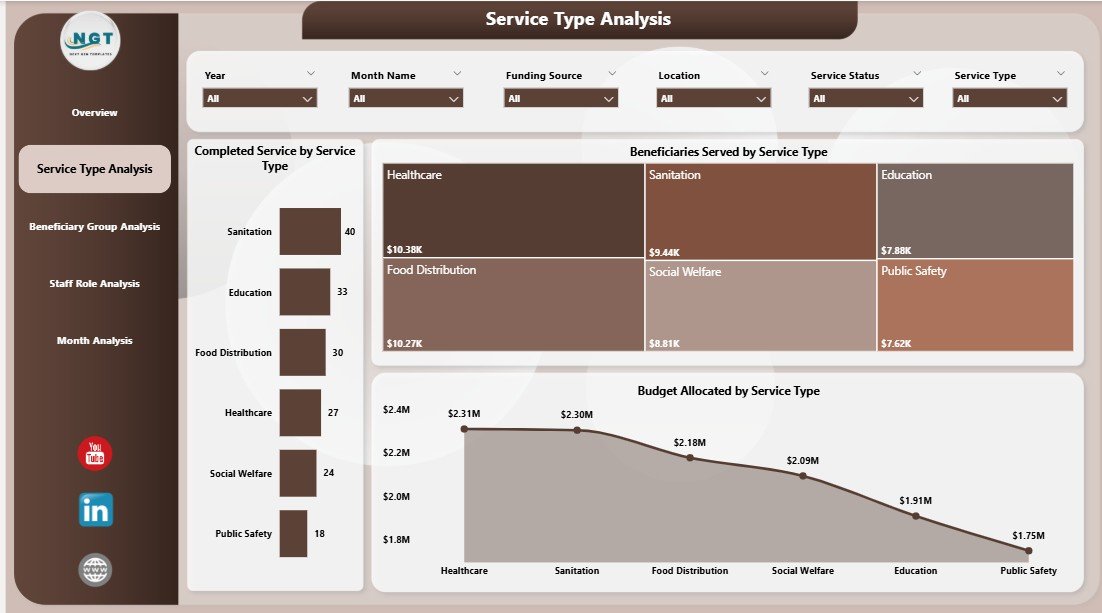The image size is (1102, 613).
Task: Open the YouTube icon in the sidebar
Action: point(94,453)
